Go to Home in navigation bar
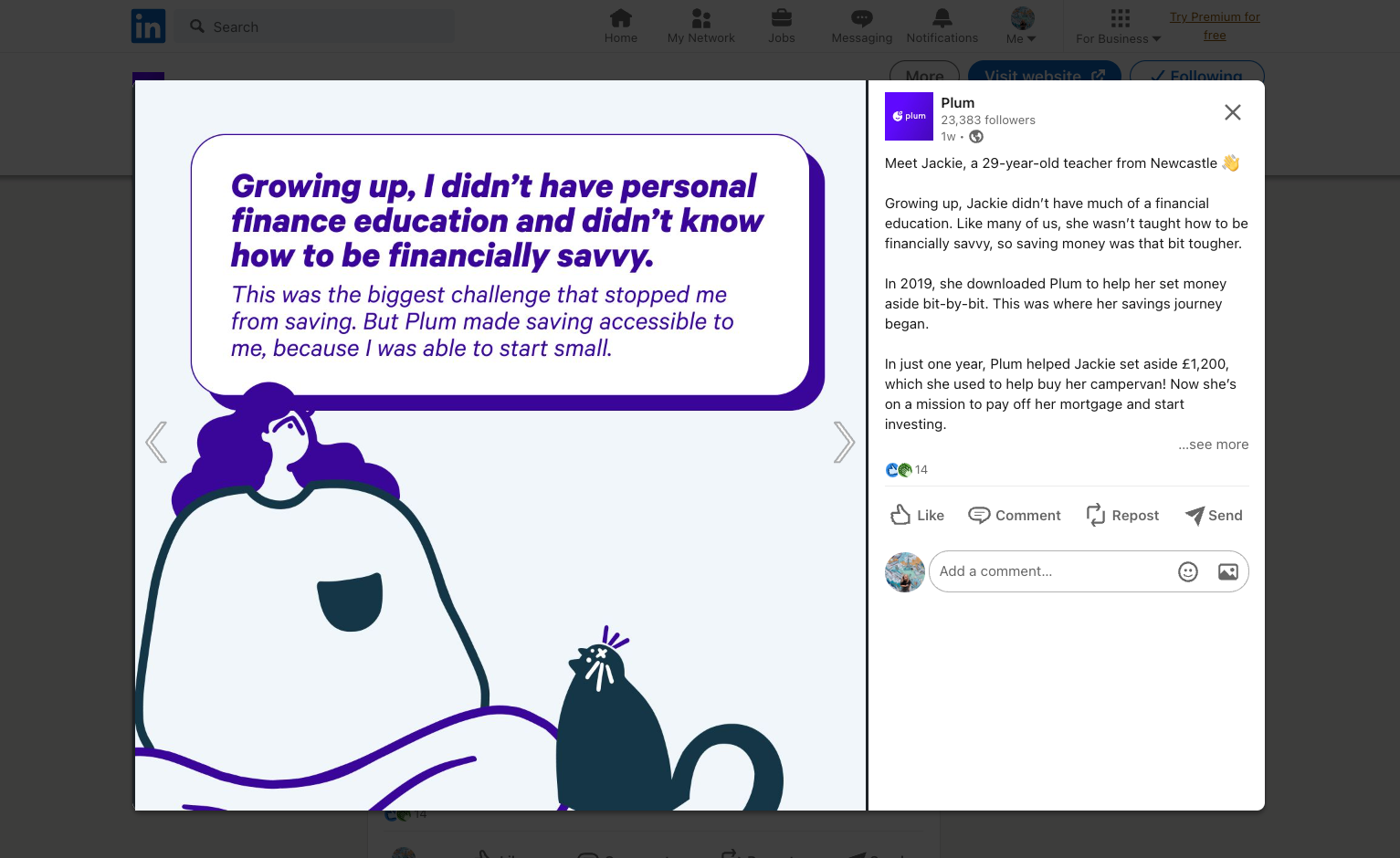 (x=621, y=26)
